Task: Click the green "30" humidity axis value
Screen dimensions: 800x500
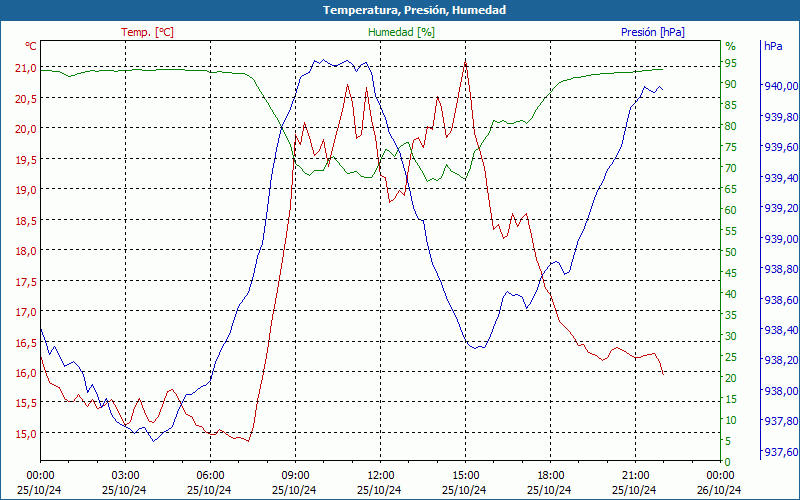Action: tap(731, 336)
